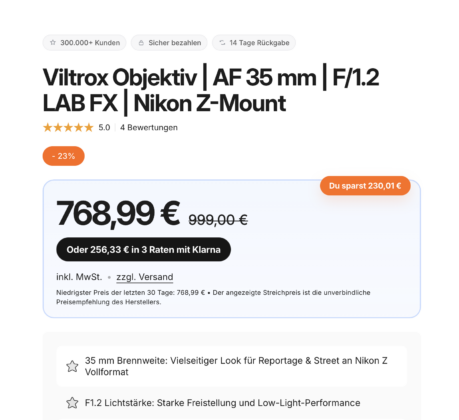
Task: Click the Niedrigster Preis der letzten 30 Tage note
Action: coord(213,297)
